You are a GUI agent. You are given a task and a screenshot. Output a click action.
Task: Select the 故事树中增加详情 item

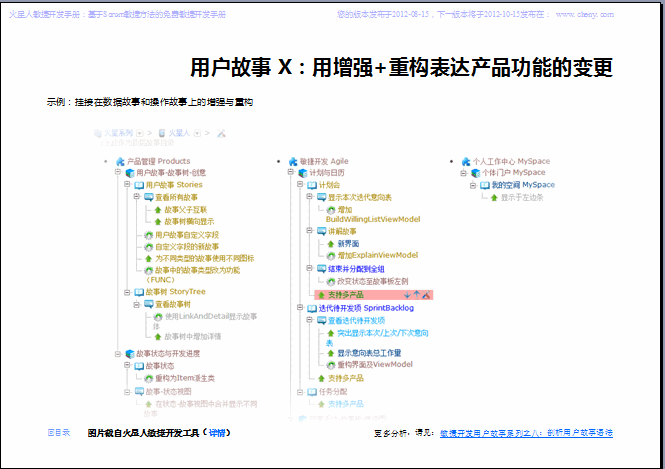tap(193, 337)
